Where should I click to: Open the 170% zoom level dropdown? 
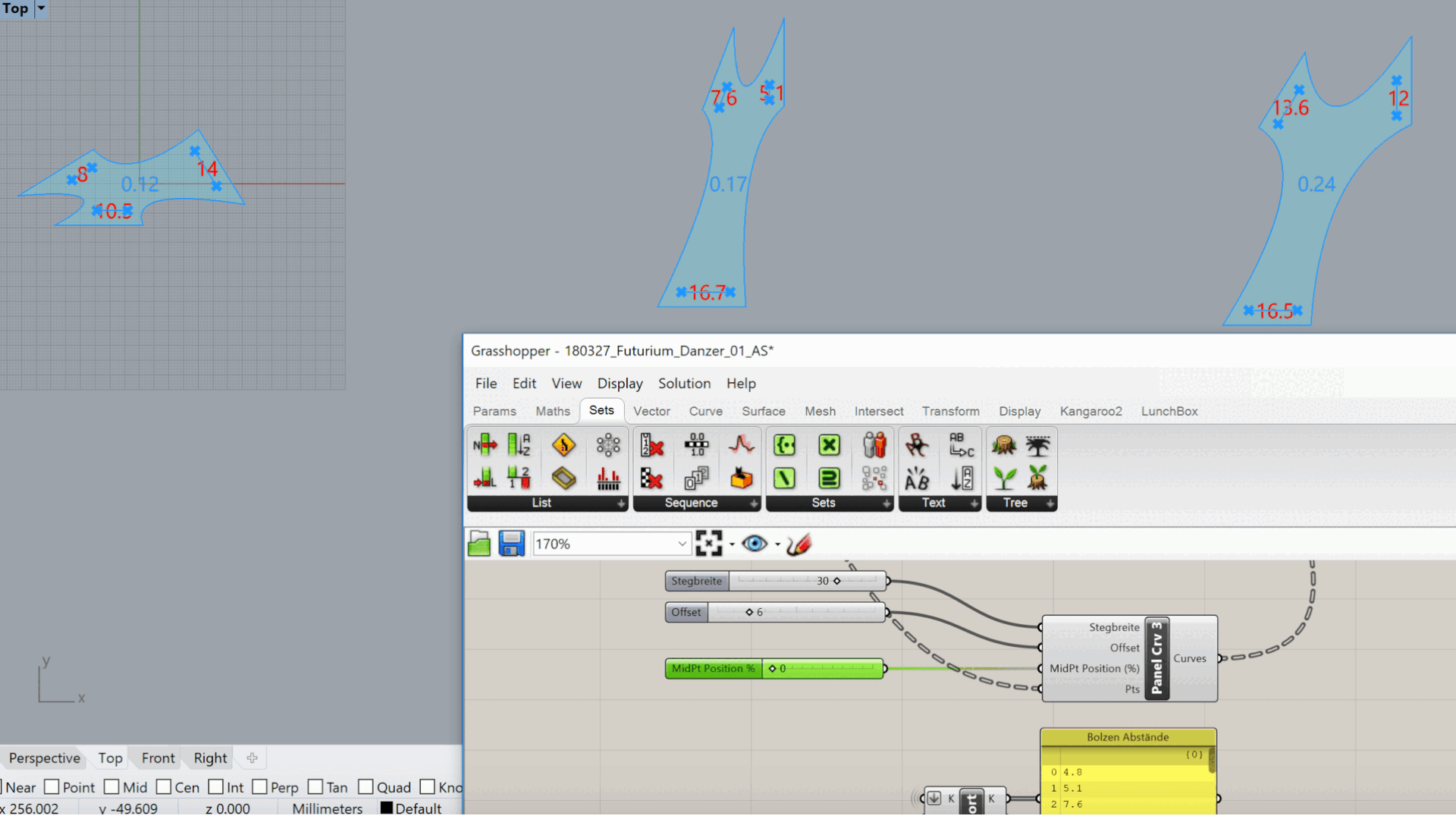click(x=682, y=544)
